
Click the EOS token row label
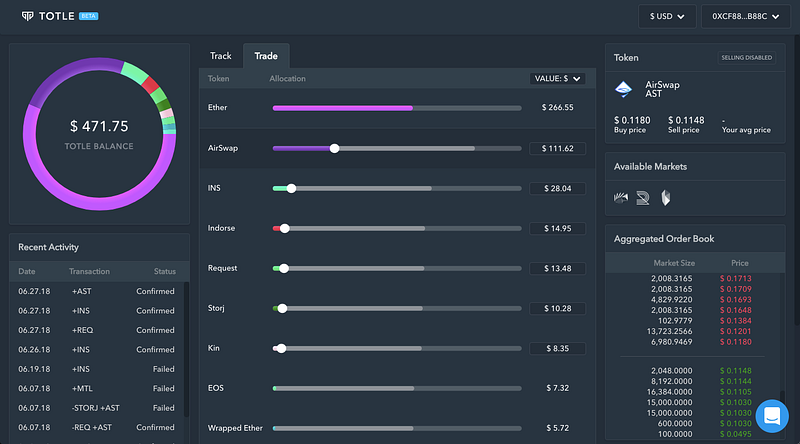click(216, 388)
